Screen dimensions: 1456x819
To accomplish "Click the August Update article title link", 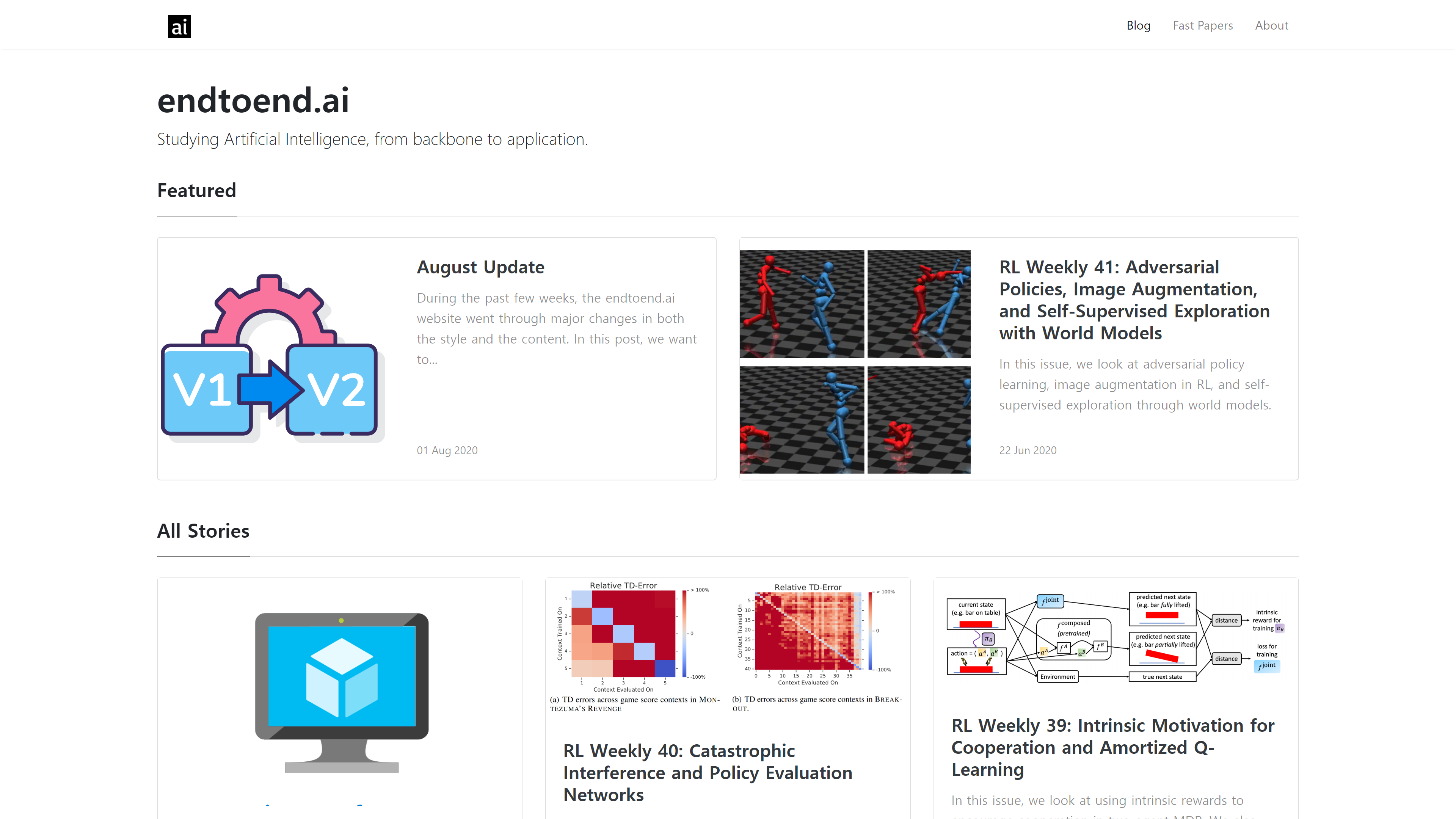I will click(x=480, y=266).
